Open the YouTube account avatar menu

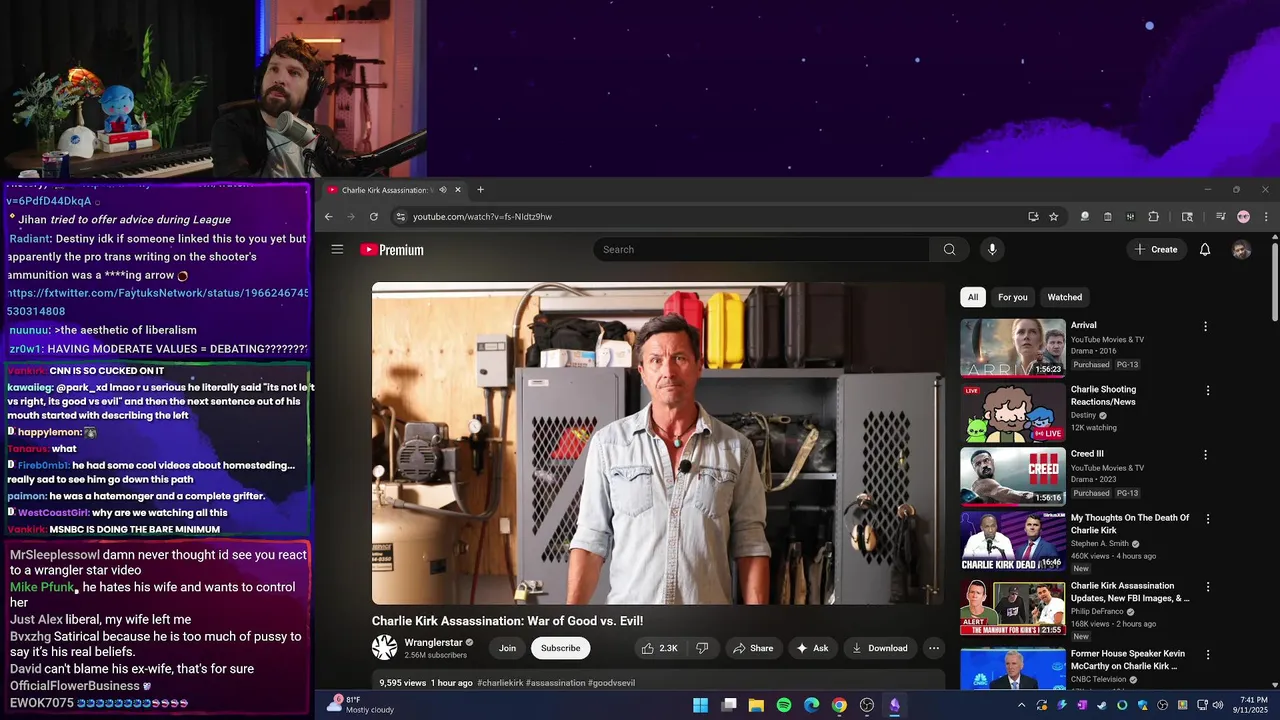1241,249
